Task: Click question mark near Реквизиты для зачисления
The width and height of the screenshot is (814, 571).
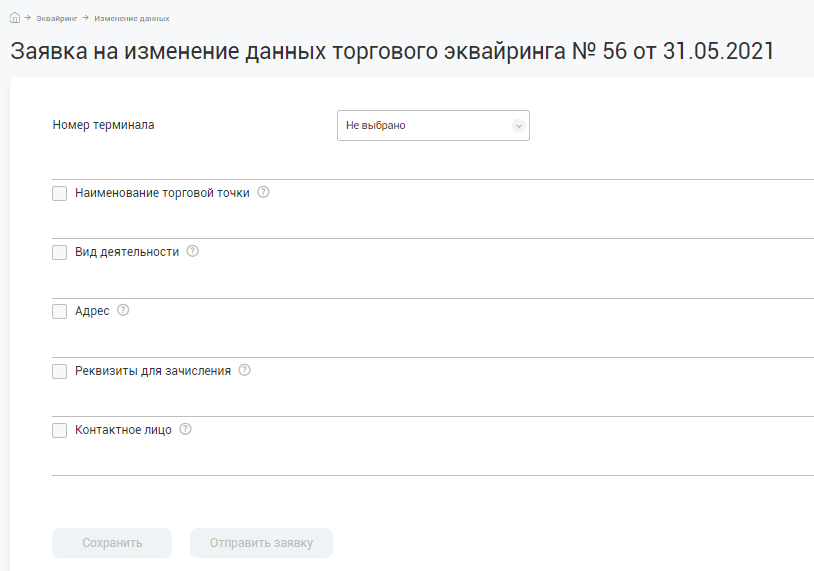Action: coord(244,370)
